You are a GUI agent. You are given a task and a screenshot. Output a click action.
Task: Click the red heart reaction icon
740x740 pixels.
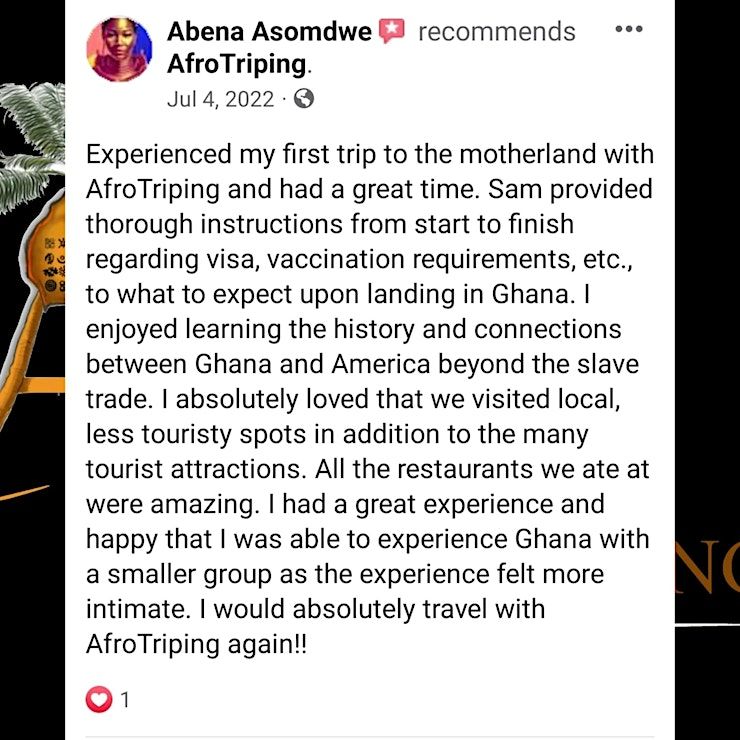[98, 700]
